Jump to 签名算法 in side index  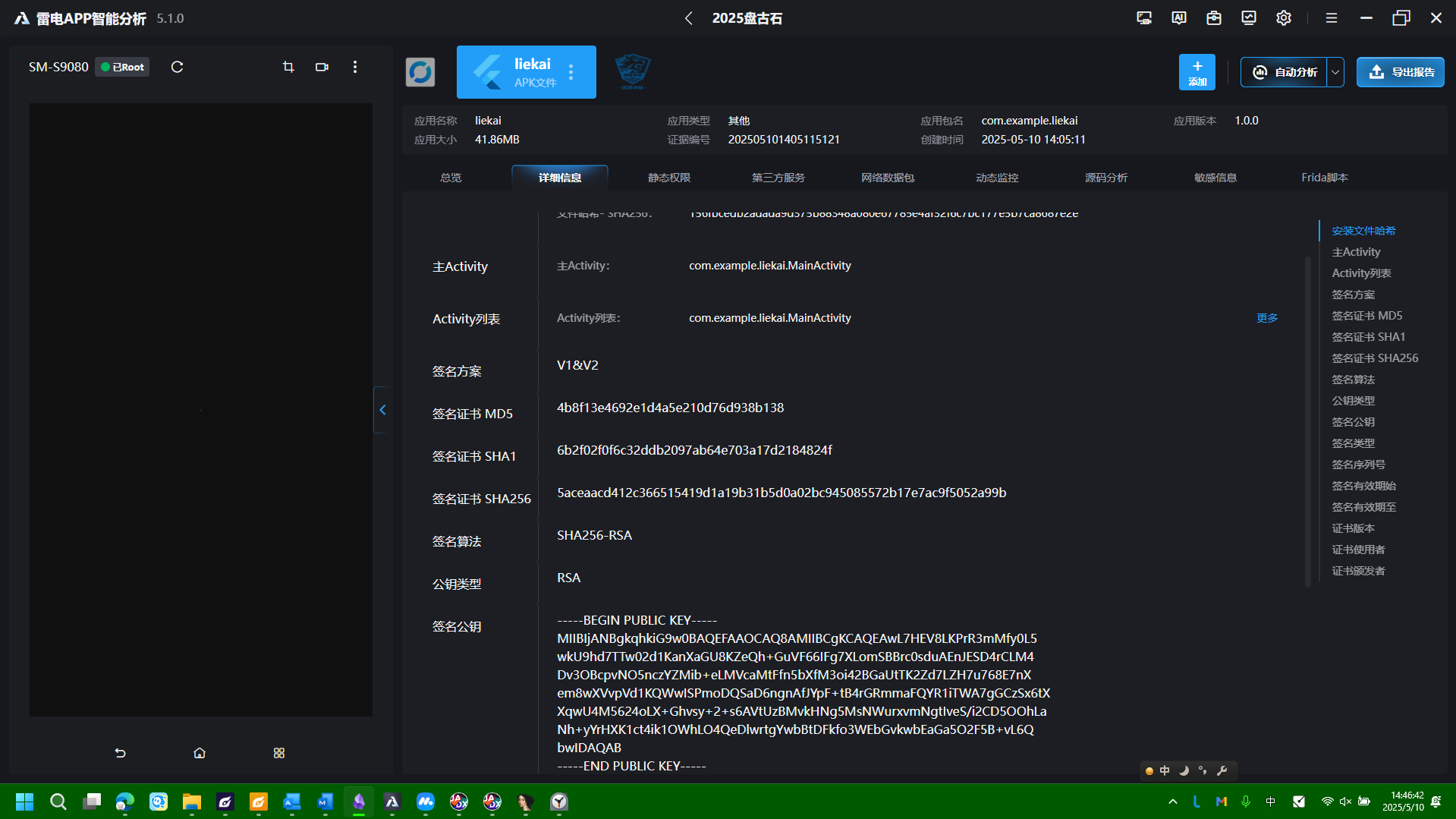(x=1353, y=380)
